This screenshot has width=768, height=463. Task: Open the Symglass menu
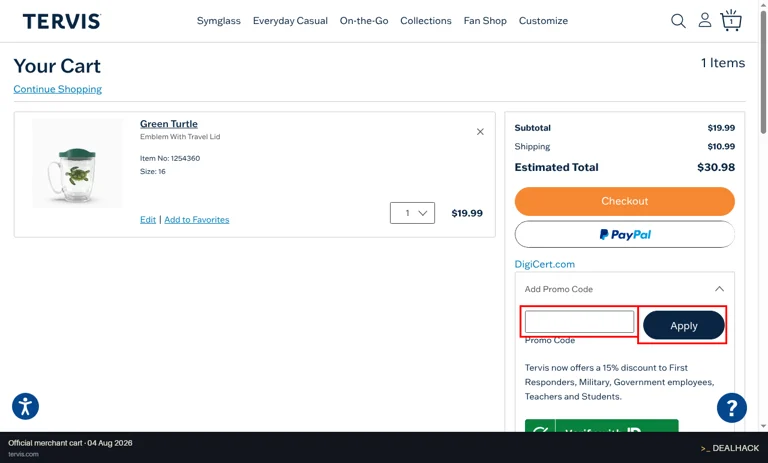pyautogui.click(x=218, y=21)
